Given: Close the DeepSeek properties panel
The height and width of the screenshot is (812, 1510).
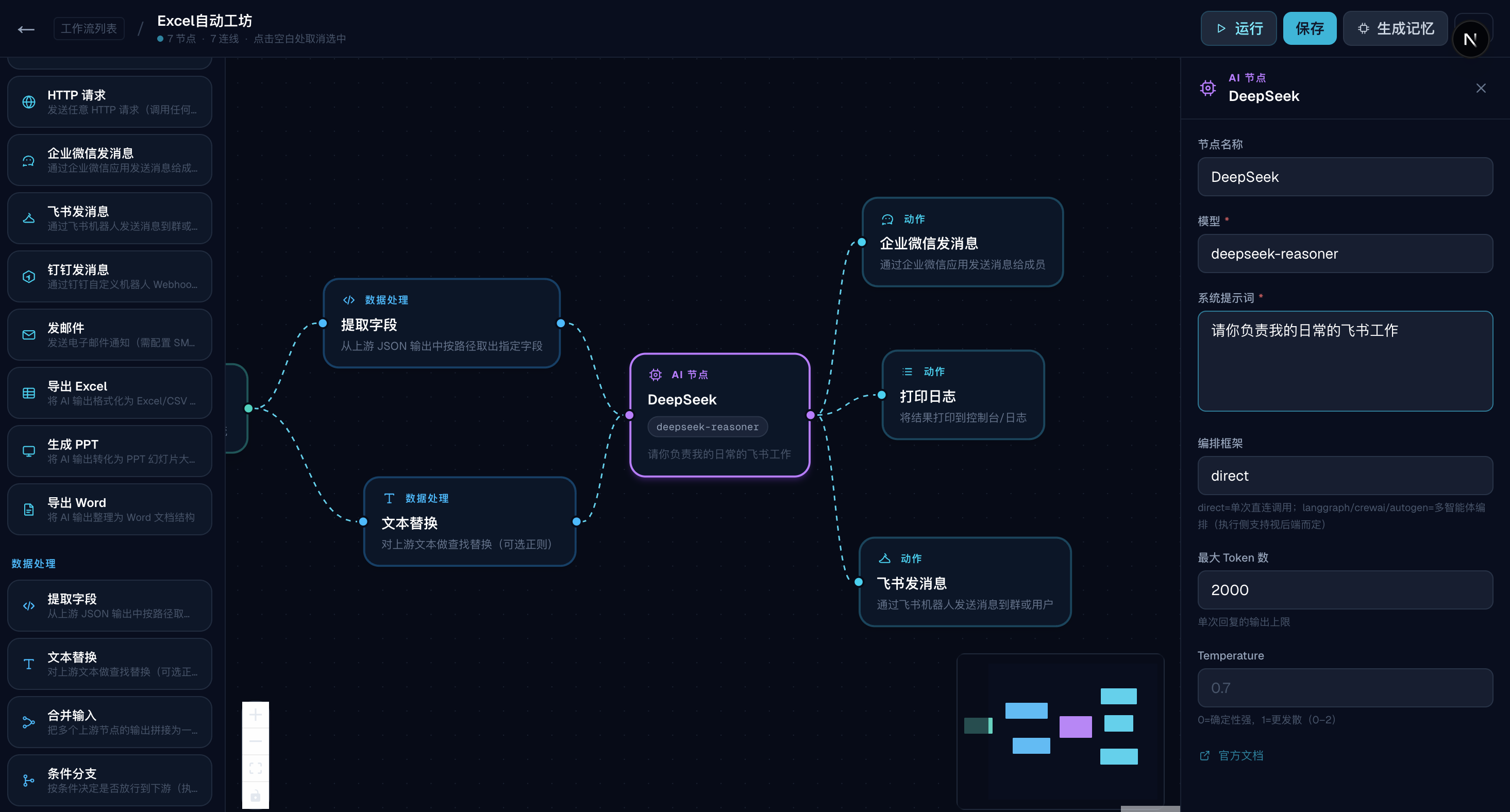Looking at the screenshot, I should [1481, 88].
